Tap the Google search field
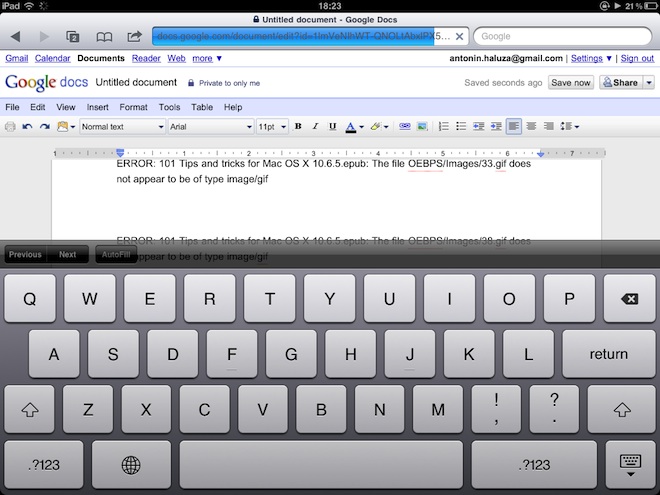660x495 pixels. click(x=562, y=37)
